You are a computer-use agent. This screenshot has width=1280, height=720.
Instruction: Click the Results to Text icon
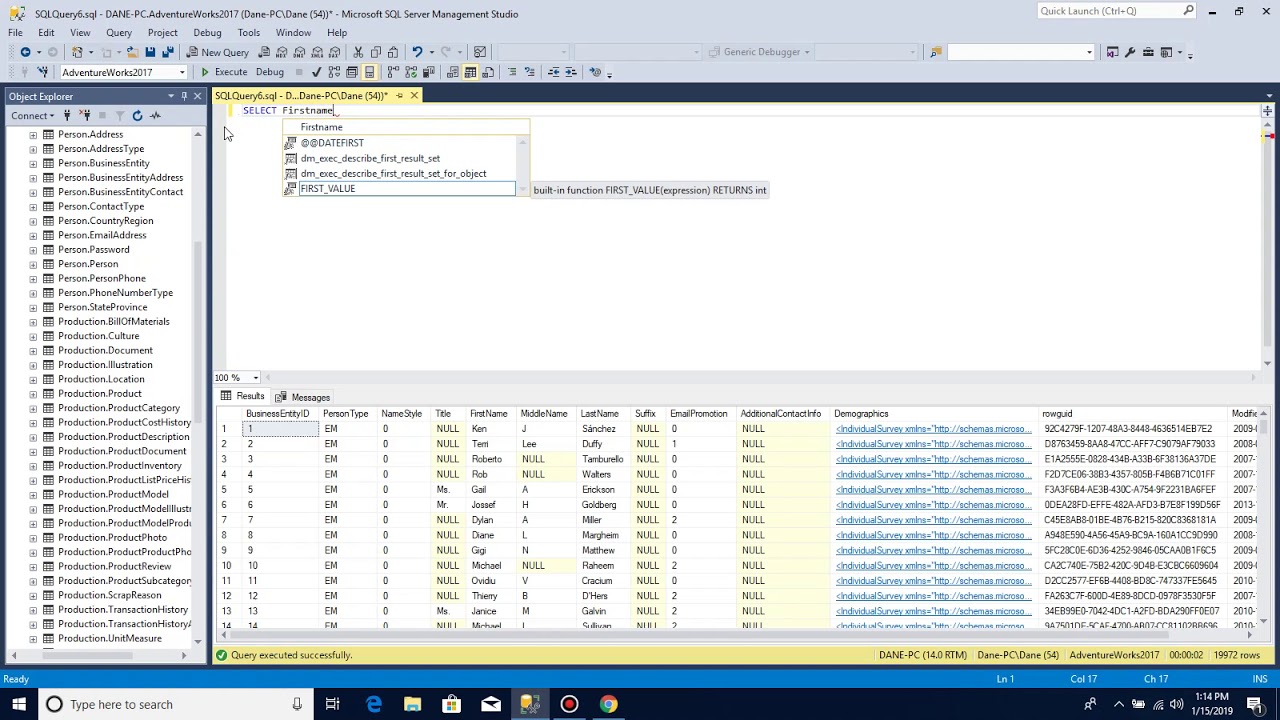tap(453, 72)
